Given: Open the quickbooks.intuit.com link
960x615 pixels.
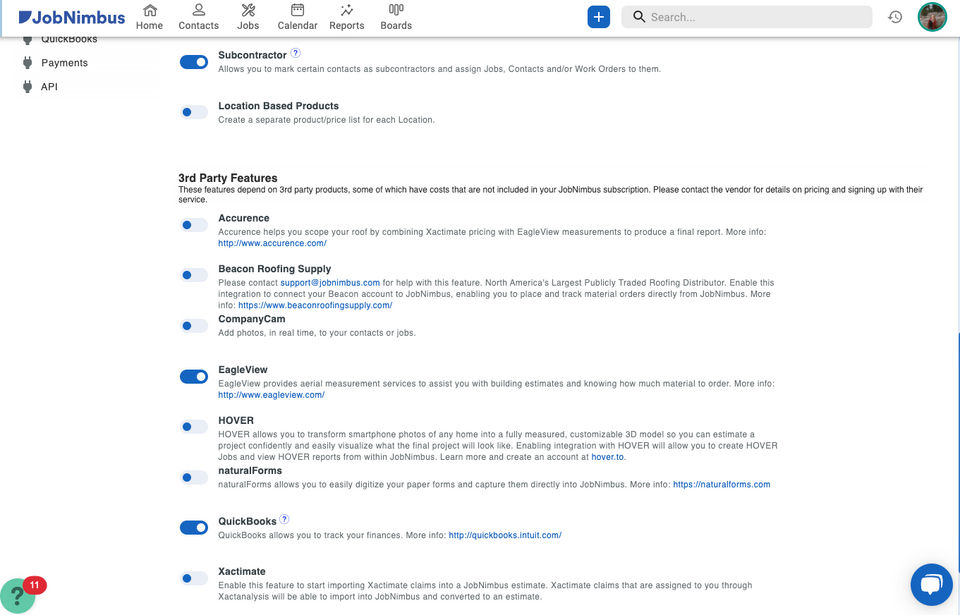Looking at the screenshot, I should [x=505, y=535].
